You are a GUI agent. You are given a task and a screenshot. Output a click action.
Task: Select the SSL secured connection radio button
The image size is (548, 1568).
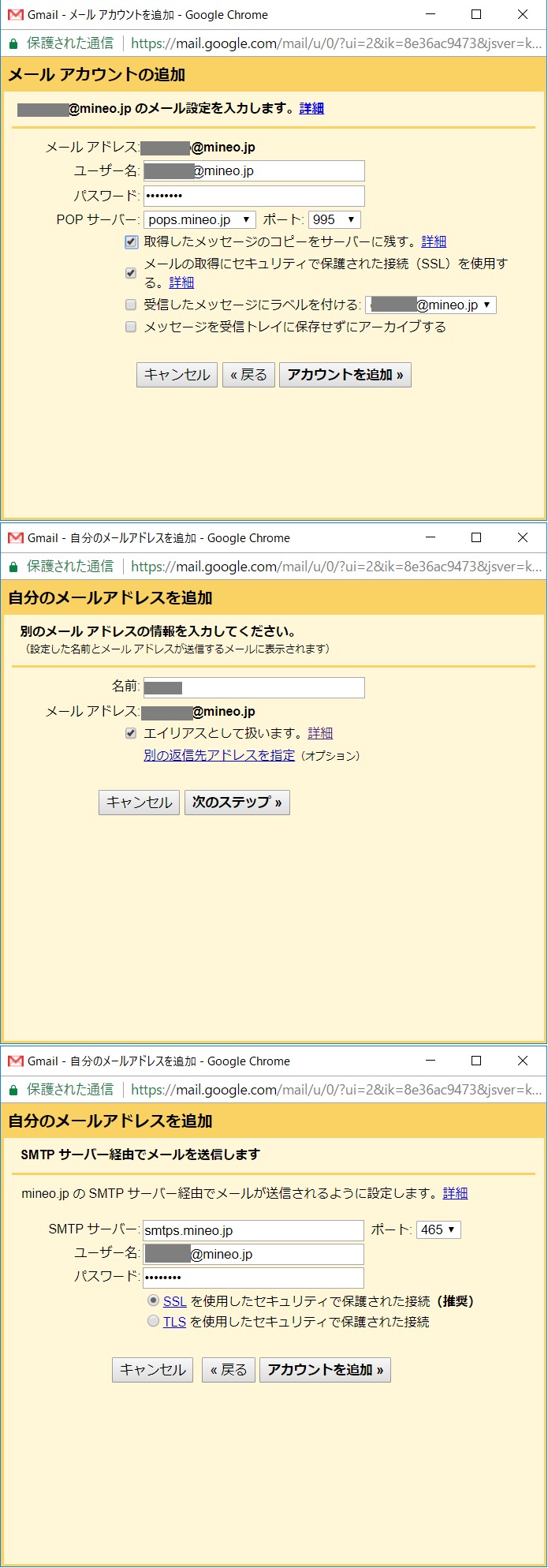coord(154,1300)
